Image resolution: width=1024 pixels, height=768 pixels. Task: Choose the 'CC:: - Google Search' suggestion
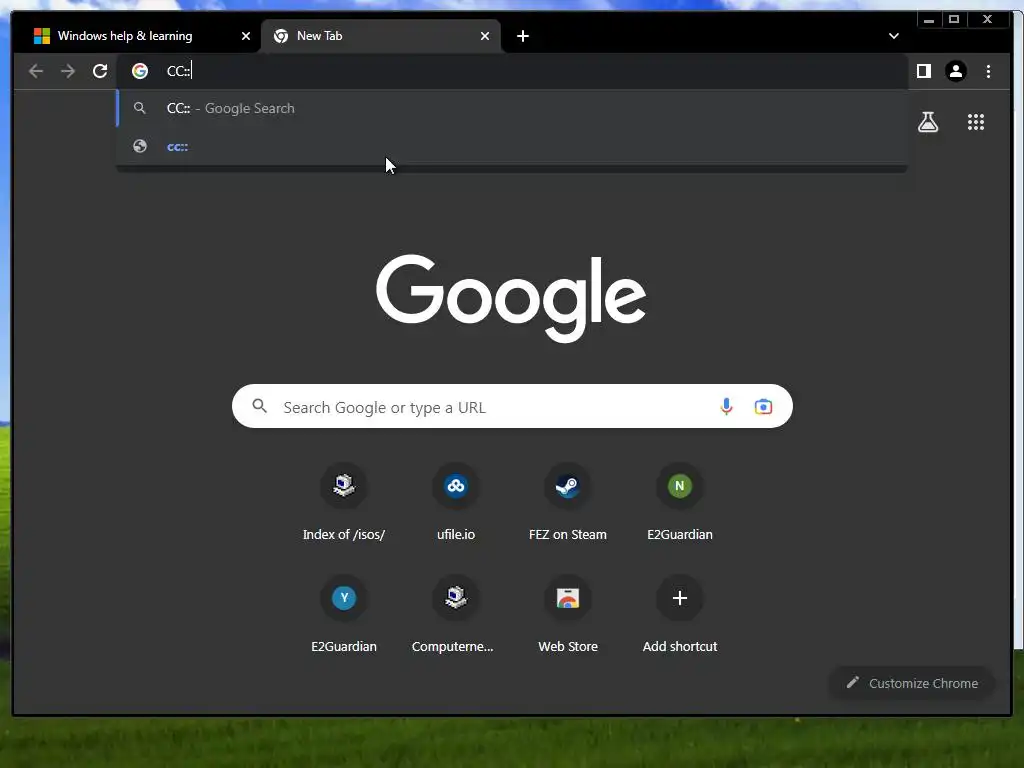511,108
